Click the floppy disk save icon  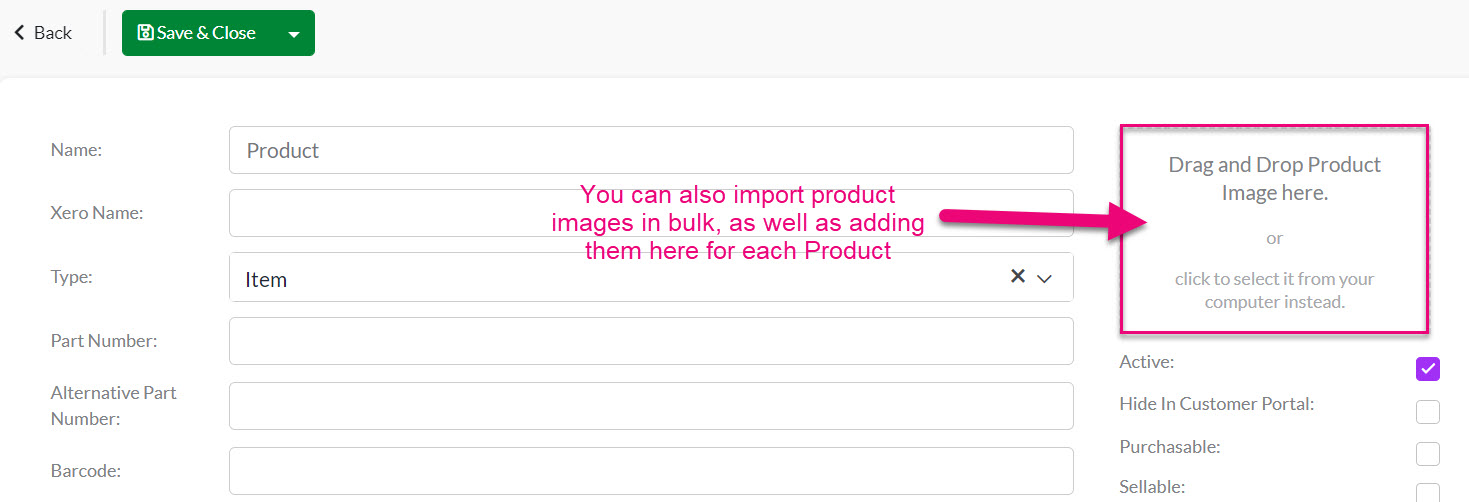tap(145, 33)
